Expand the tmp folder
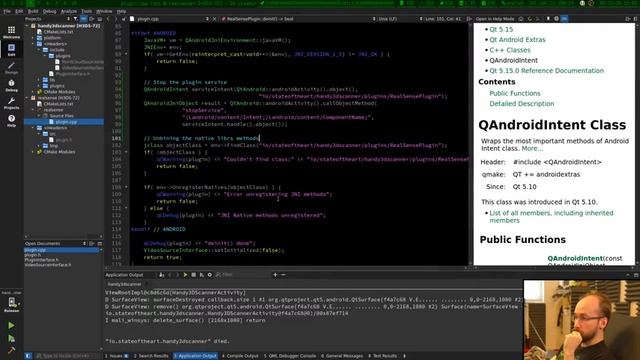The height and width of the screenshot is (360, 640). coord(39,146)
